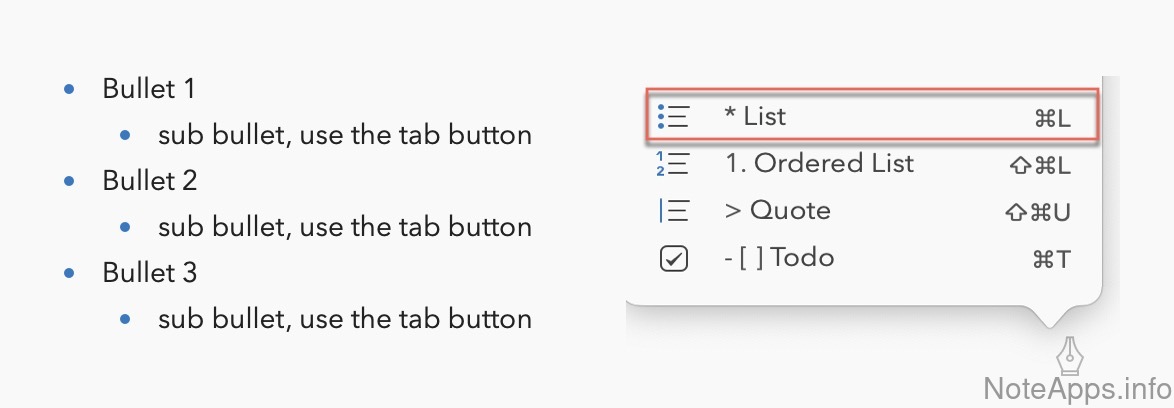Choose "1. Ordered List" from the menu
Viewport: 1174px width, 408px height.
pyautogui.click(x=818, y=163)
